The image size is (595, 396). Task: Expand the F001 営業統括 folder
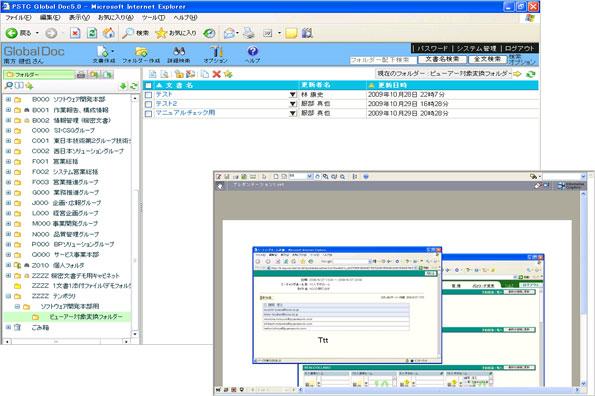pos(8,162)
